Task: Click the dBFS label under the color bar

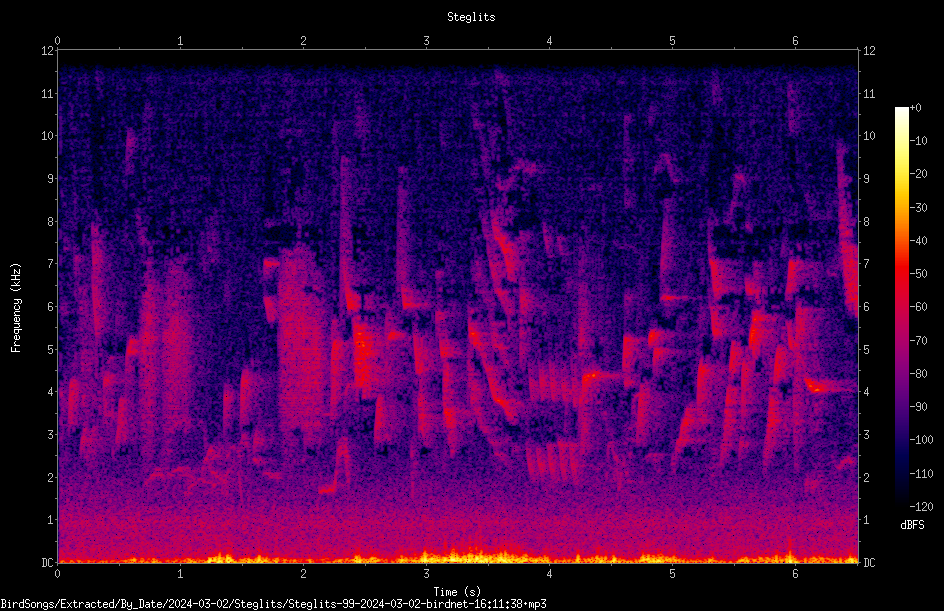Action: pos(912,525)
